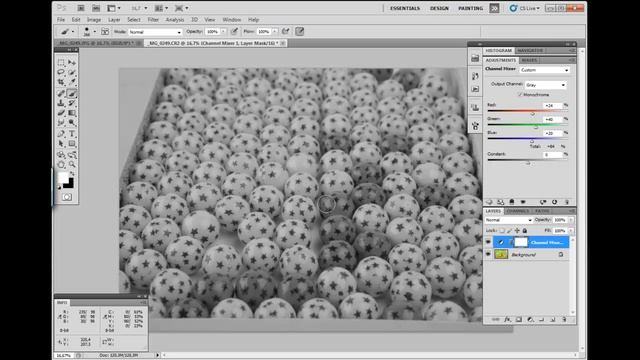
Task: Select the 3D Camera Rotate tool
Action: (72, 155)
